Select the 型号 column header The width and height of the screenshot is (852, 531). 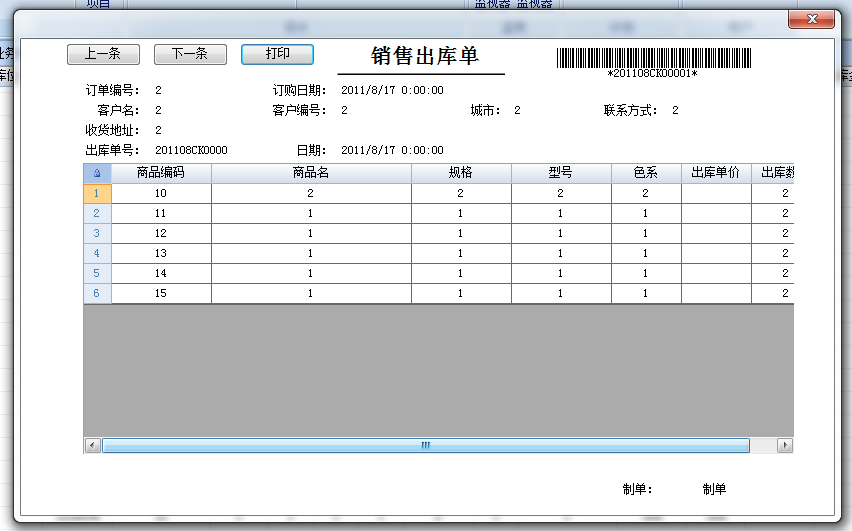(x=561, y=173)
